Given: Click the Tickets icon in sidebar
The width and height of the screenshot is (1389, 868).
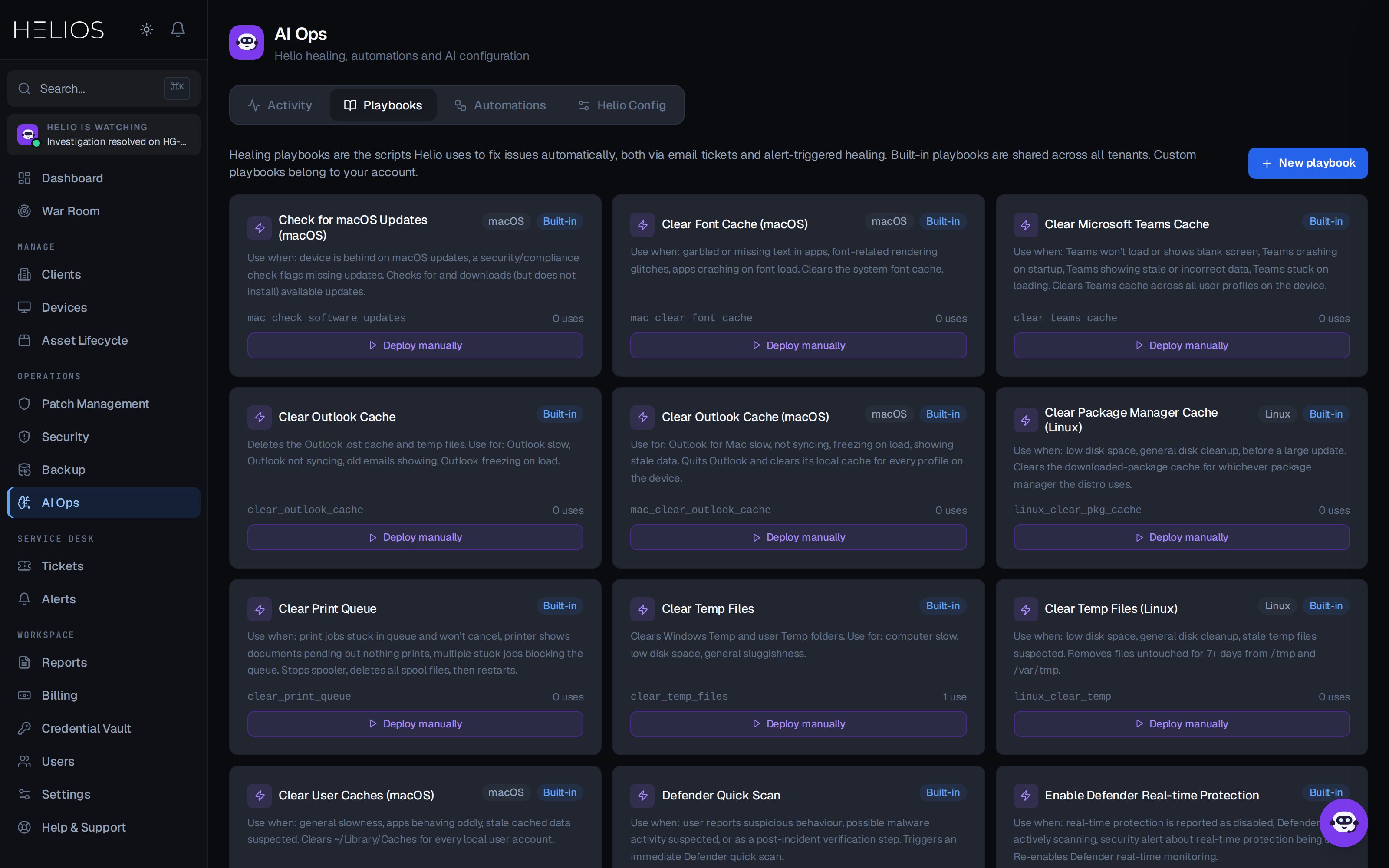Looking at the screenshot, I should point(24,566).
